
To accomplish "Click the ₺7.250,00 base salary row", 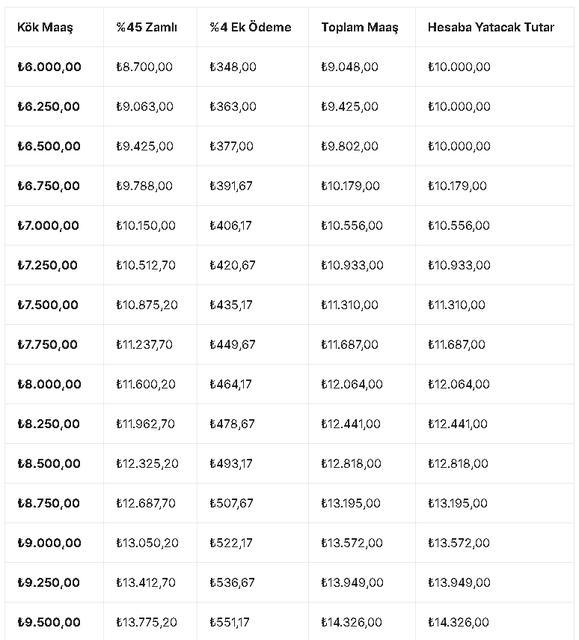I will click(289, 265).
